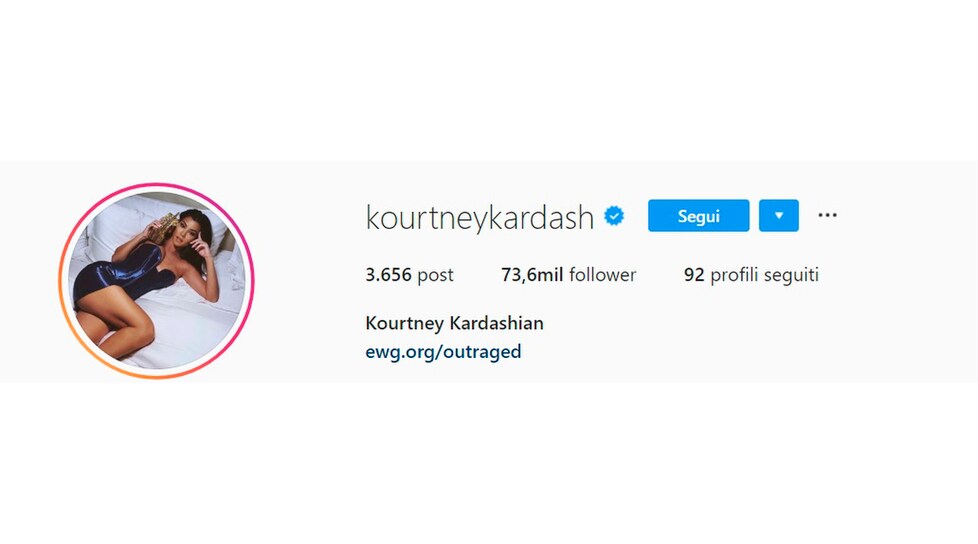Click the bold 3.656 number
The width and height of the screenshot is (978, 544).
tap(389, 274)
